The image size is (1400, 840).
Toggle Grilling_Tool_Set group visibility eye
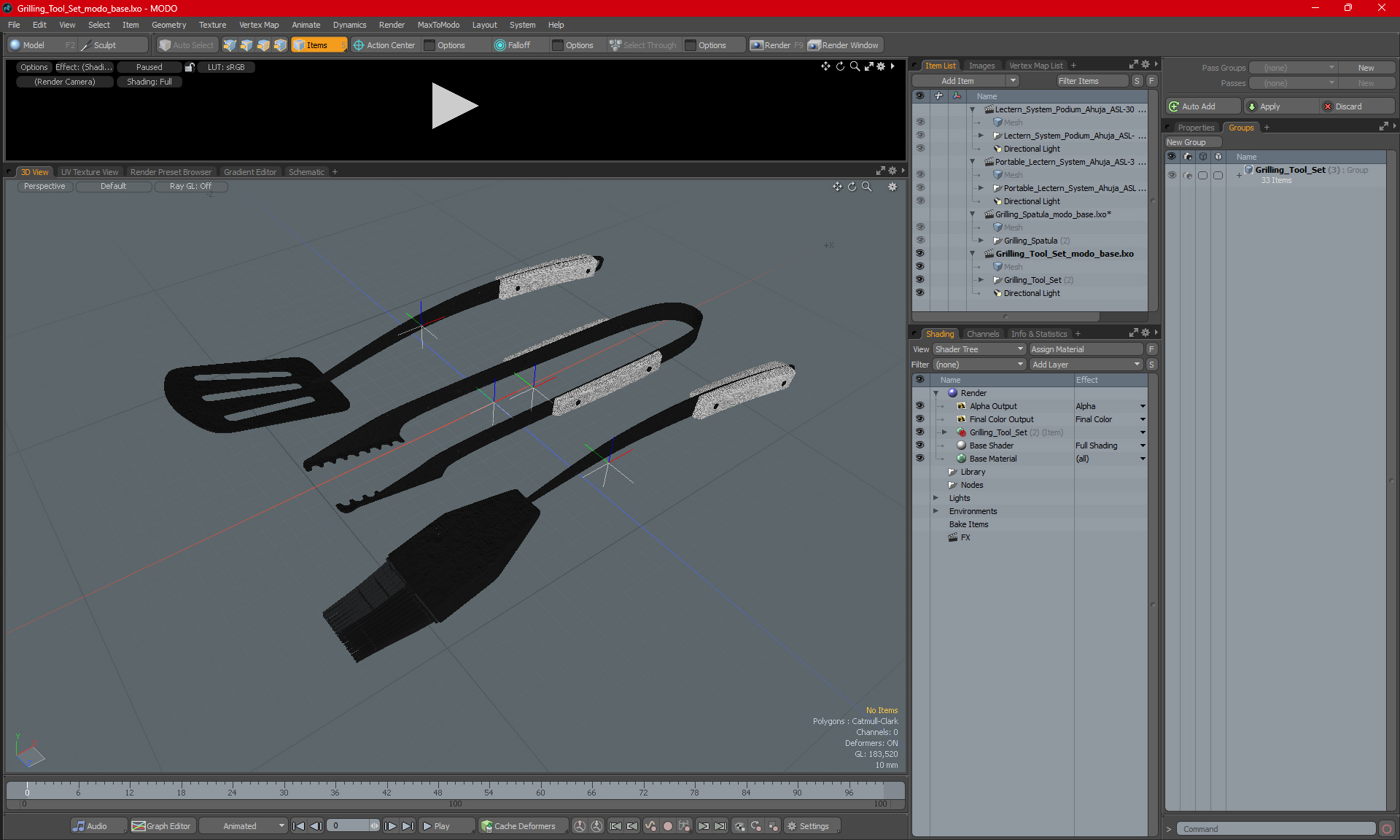(1172, 175)
